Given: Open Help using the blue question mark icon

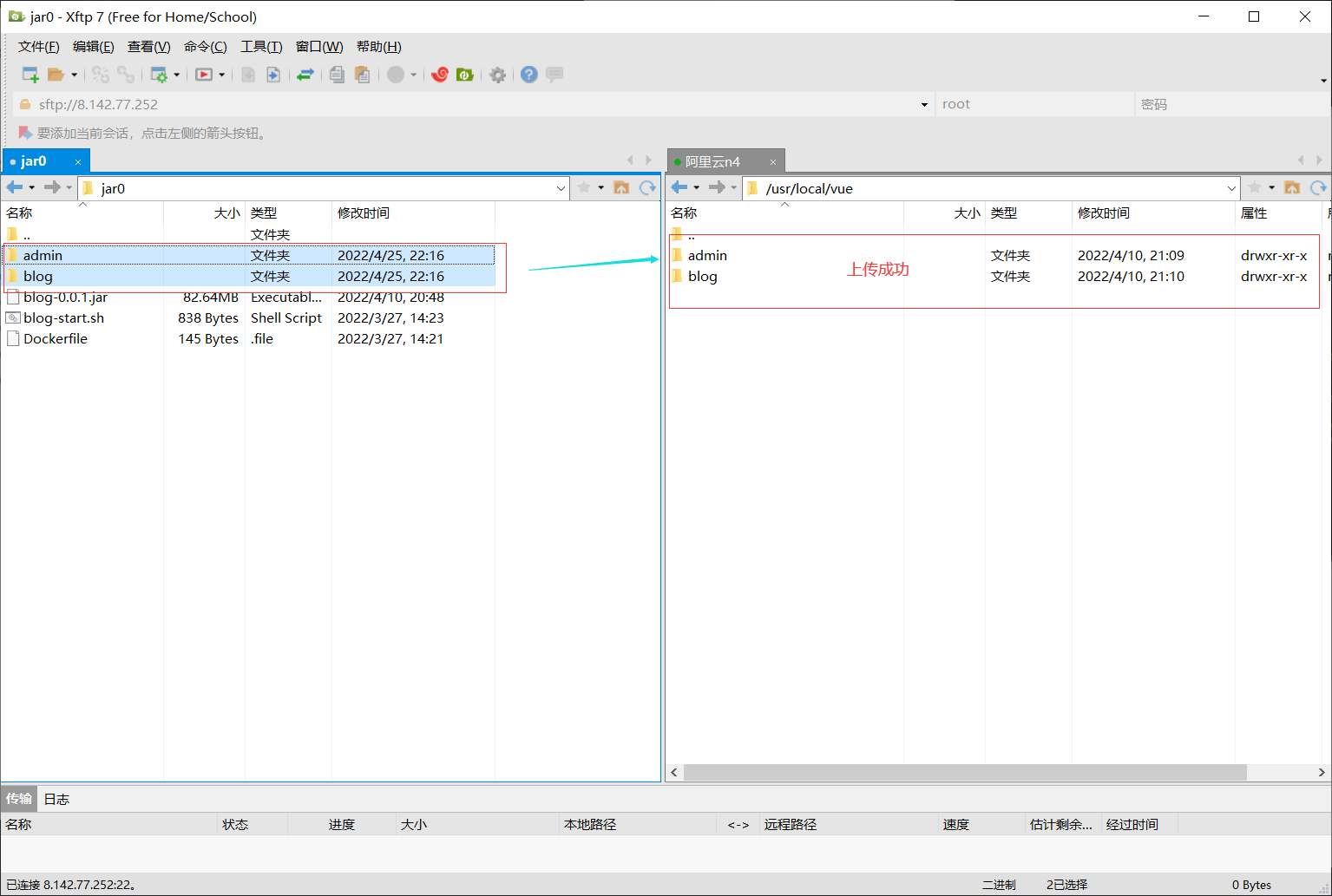Looking at the screenshot, I should [x=529, y=75].
